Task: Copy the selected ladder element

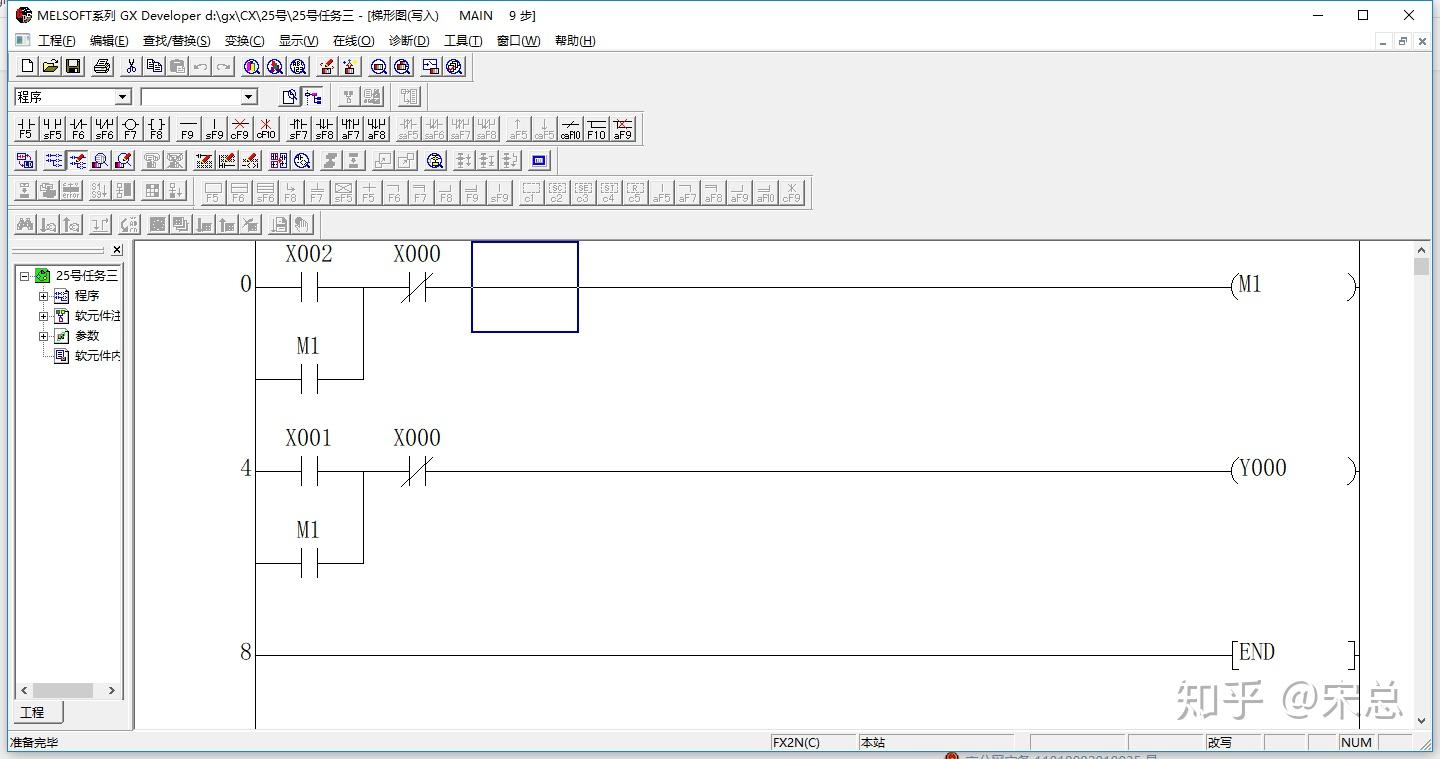Action: pos(154,66)
